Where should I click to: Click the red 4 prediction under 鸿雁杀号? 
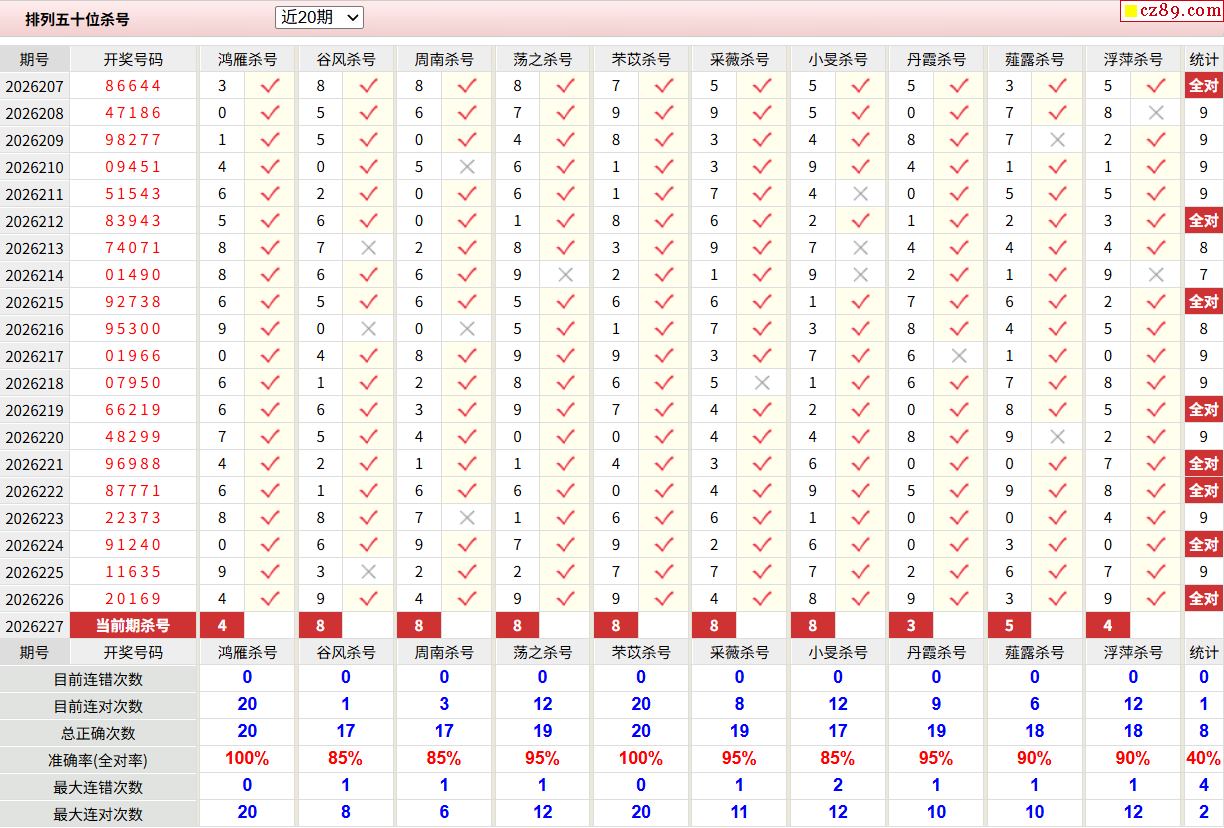click(x=222, y=626)
